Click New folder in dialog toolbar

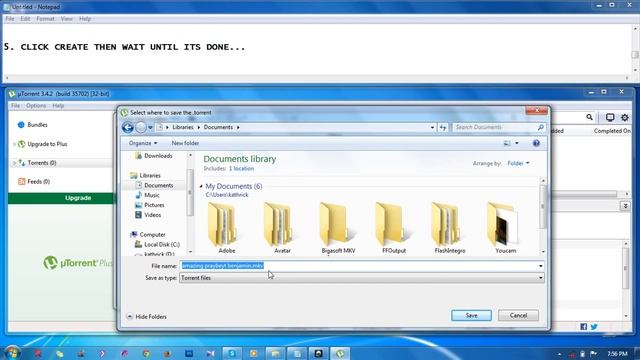pos(185,143)
